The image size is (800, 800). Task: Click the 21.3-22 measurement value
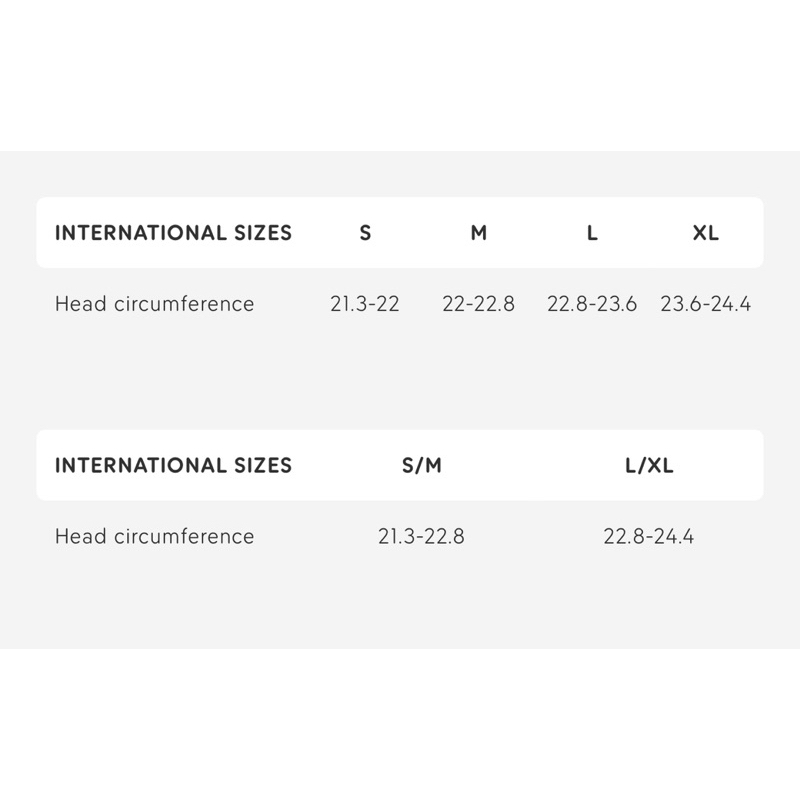[x=365, y=304]
